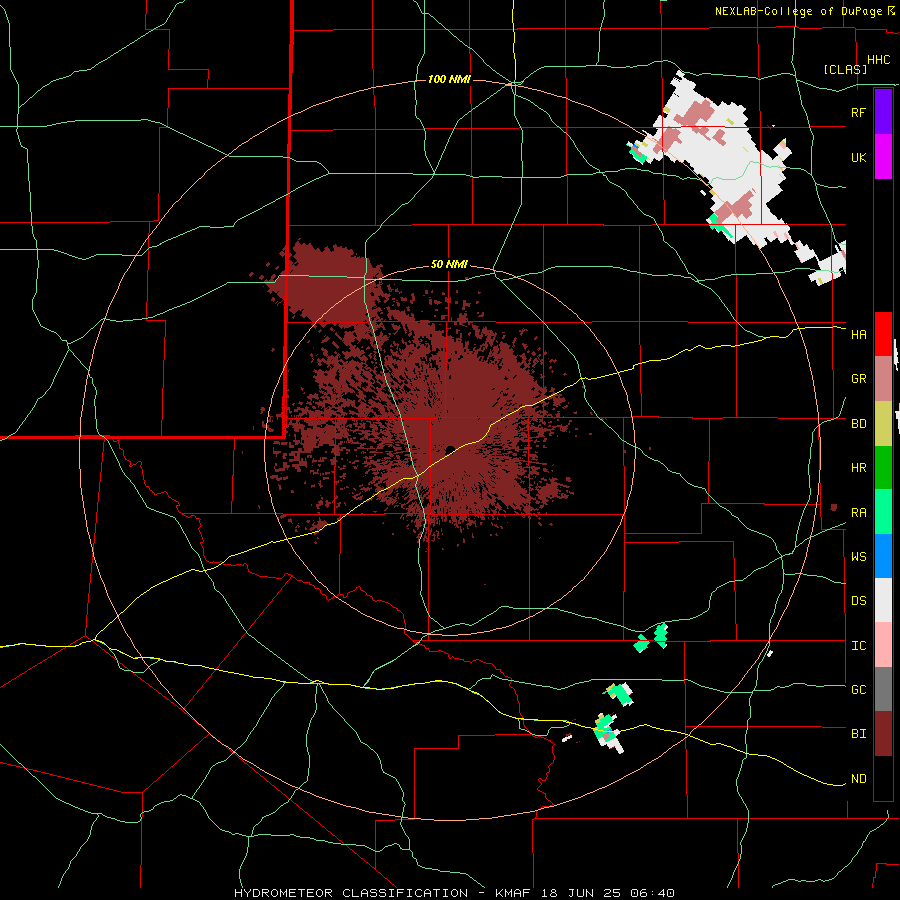Click the HR legend label
This screenshot has width=900, height=900.
[x=858, y=468]
